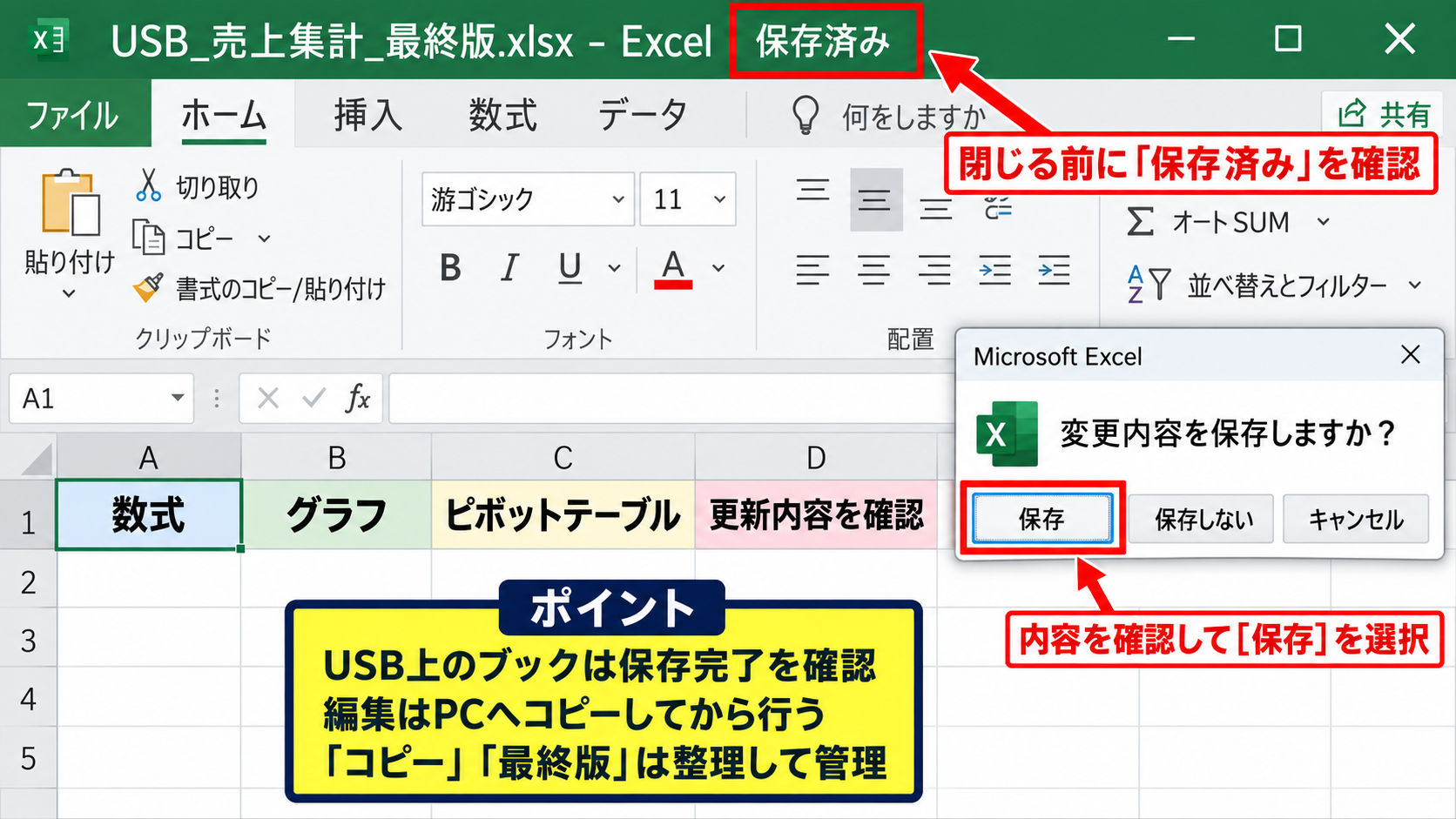
Task: Click the highlighted middle align icon
Action: 874,201
